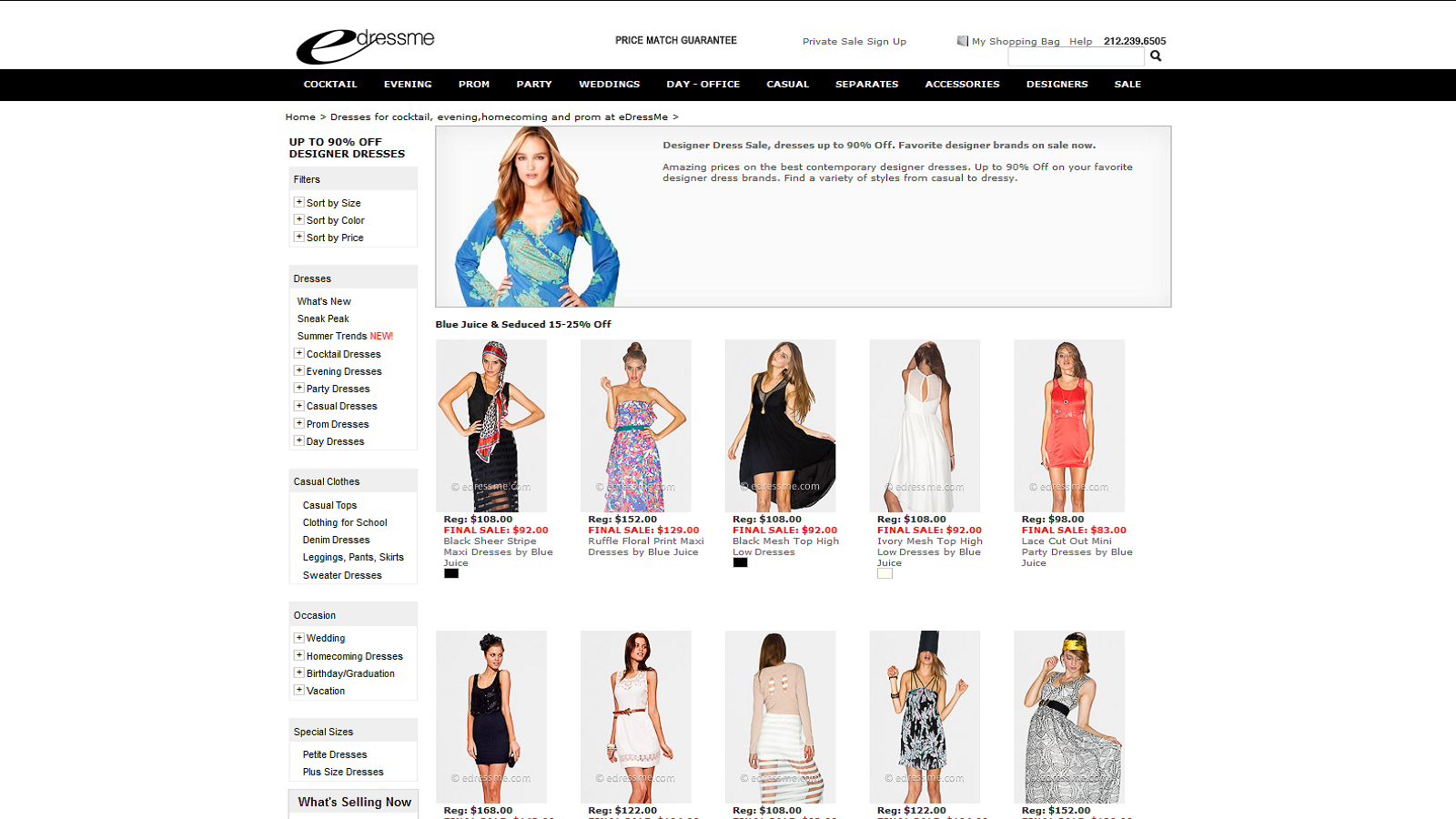This screenshot has width=1456, height=819.
Task: Select black swatch under Black Sheer Stripe
Action: pos(451,573)
